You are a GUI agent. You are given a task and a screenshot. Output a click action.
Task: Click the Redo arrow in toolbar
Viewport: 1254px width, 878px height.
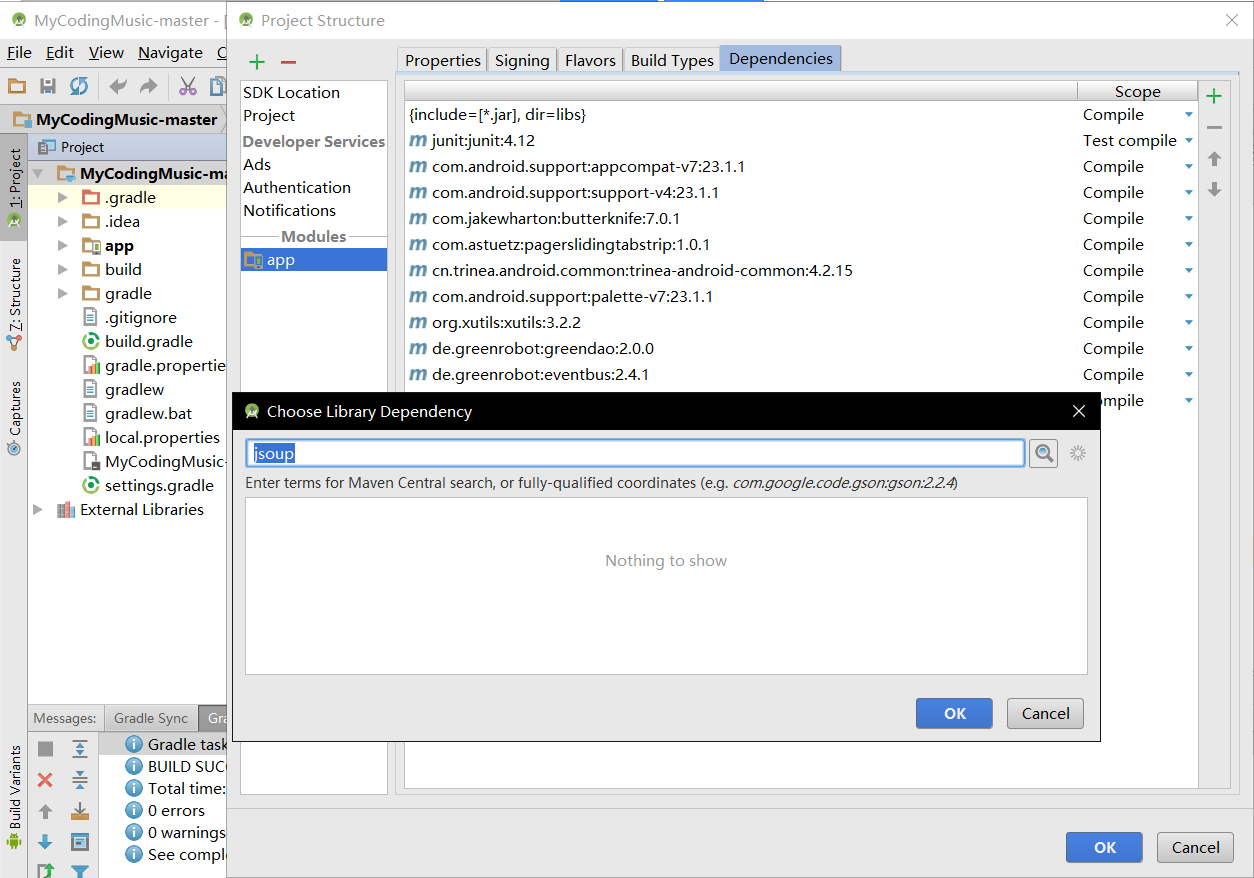click(148, 86)
